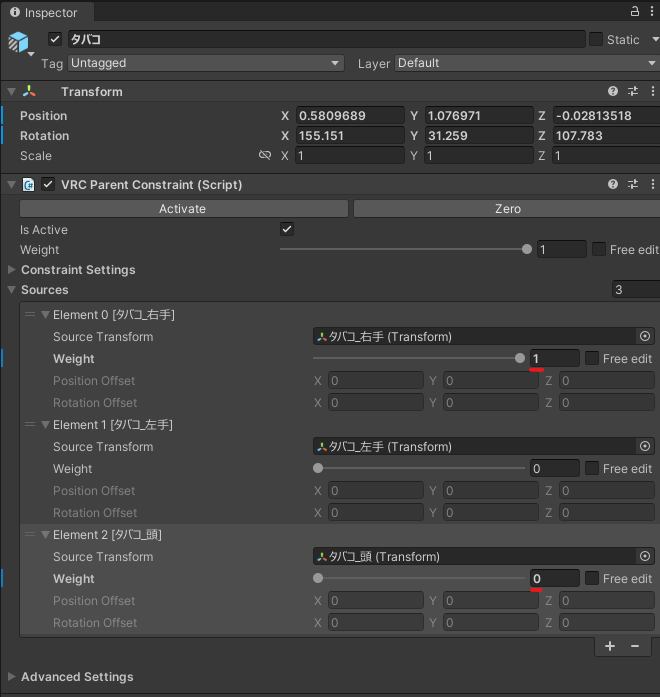Toggle the Scale constrained proportions link icon
Viewport: 660px width, 697px height.
[x=265, y=155]
